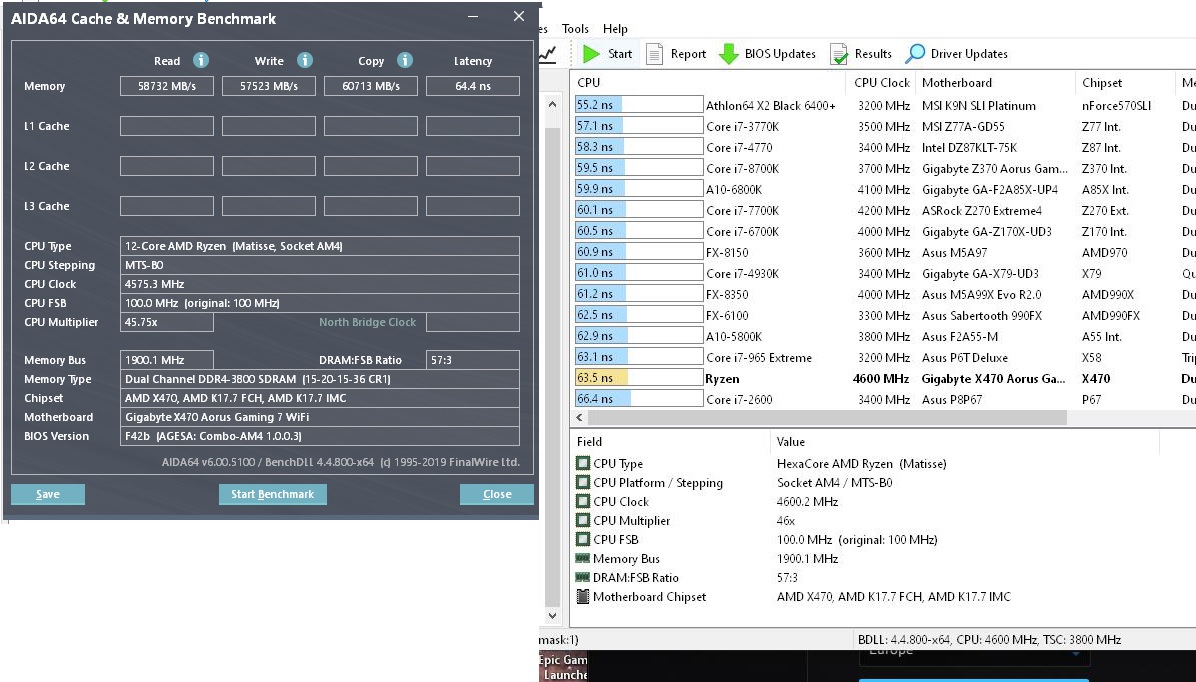The width and height of the screenshot is (1196, 682).
Task: Click the Memory Bus field icon
Action: click(583, 558)
